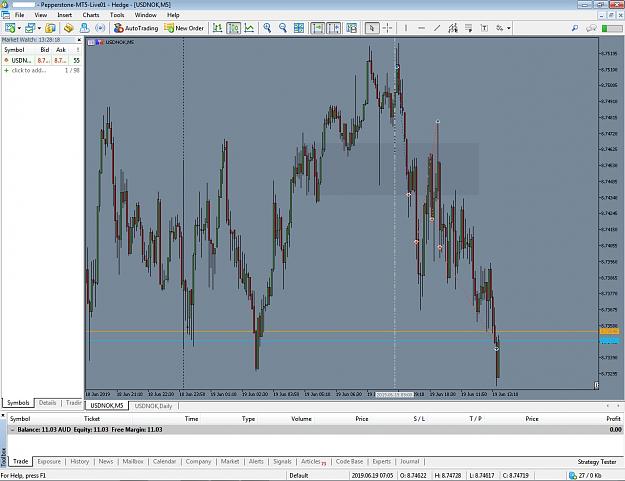Close the Toolbox panel
The image size is (625, 481).
[3, 415]
